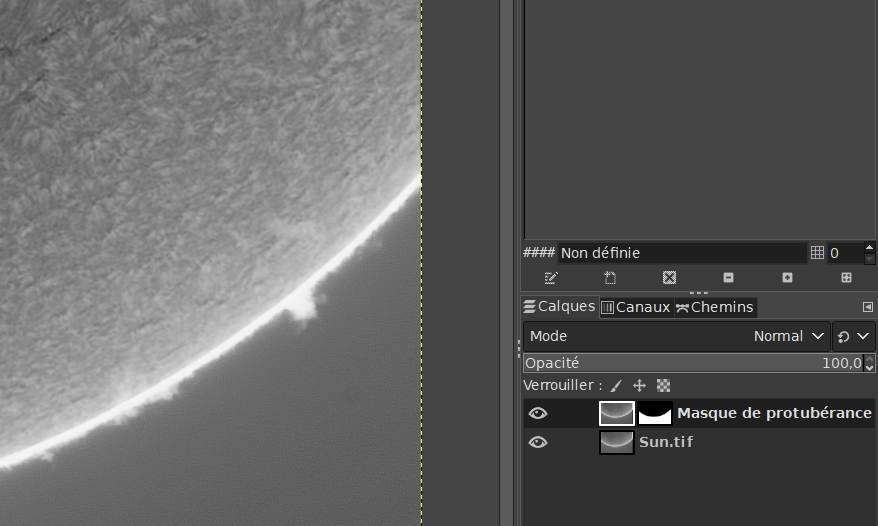Toggle the lock alpha channel checkerboard icon
Image resolution: width=878 pixels, height=526 pixels.
[664, 385]
